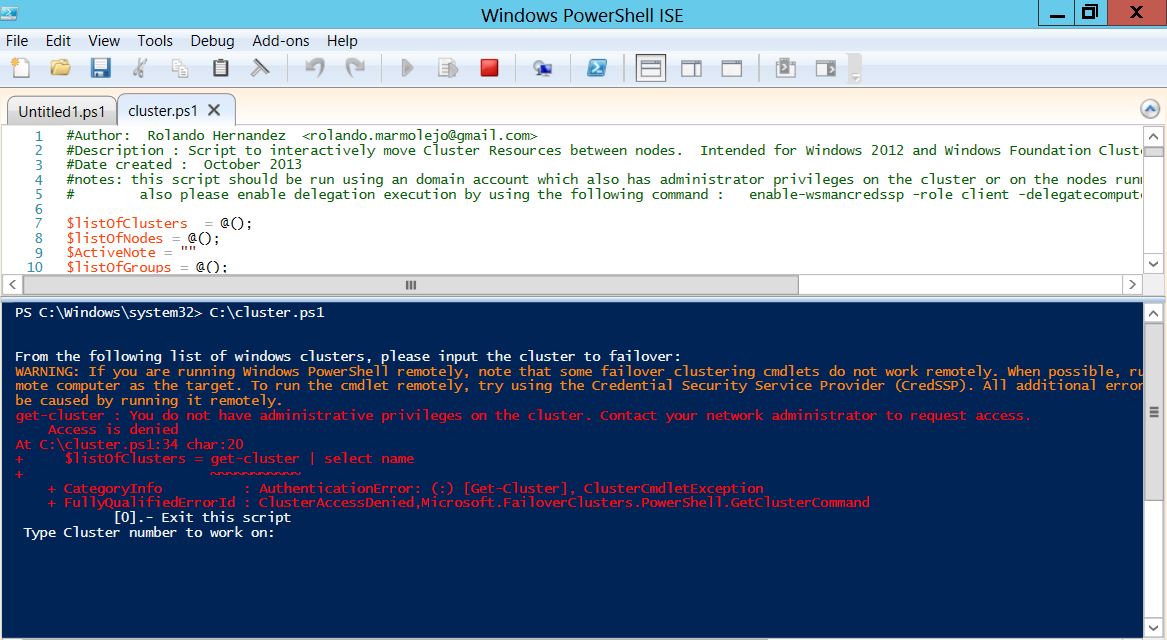Click the script pane scroll-left arrow

pos(13,284)
